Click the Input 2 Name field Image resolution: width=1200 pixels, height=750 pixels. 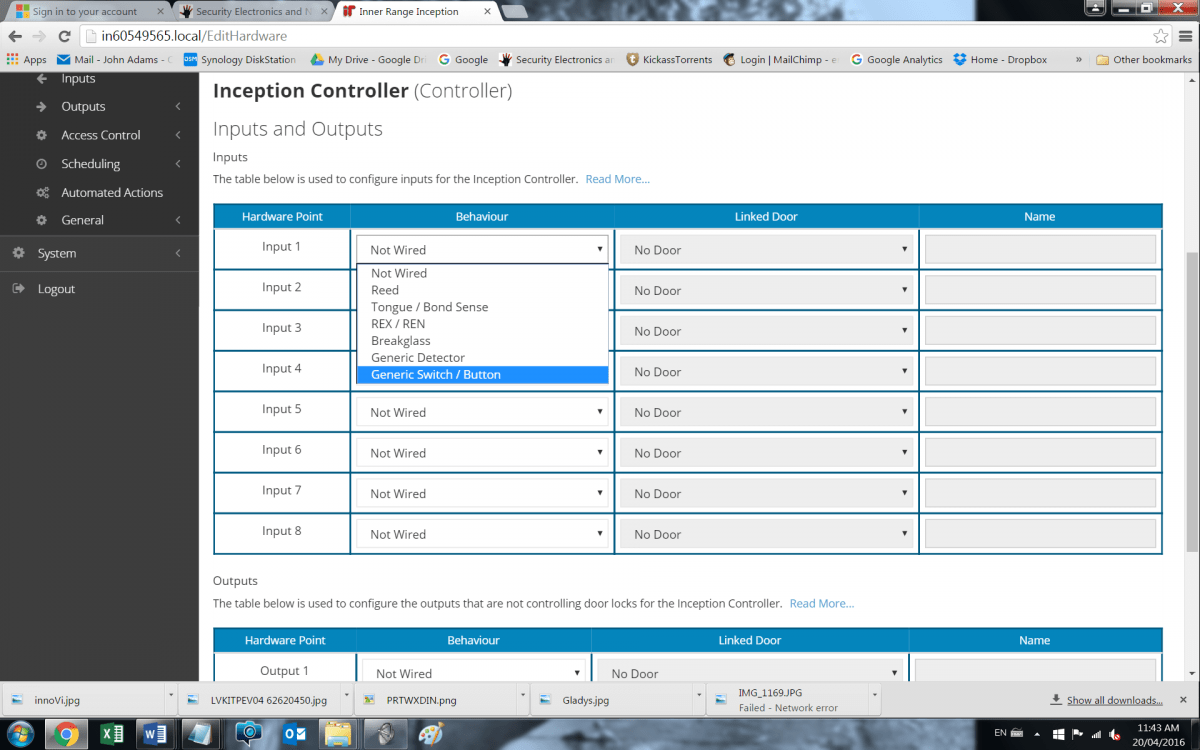tap(1040, 291)
